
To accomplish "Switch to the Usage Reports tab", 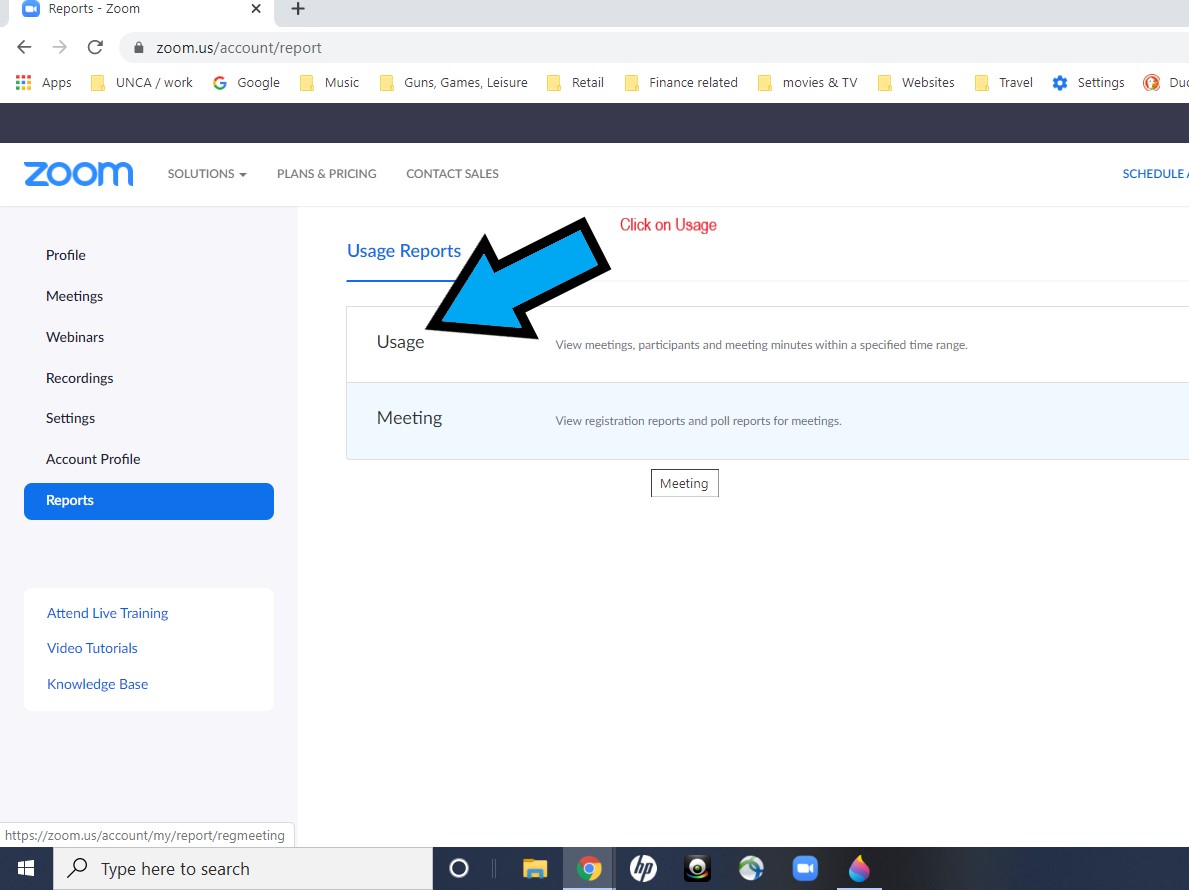I will pos(404,251).
